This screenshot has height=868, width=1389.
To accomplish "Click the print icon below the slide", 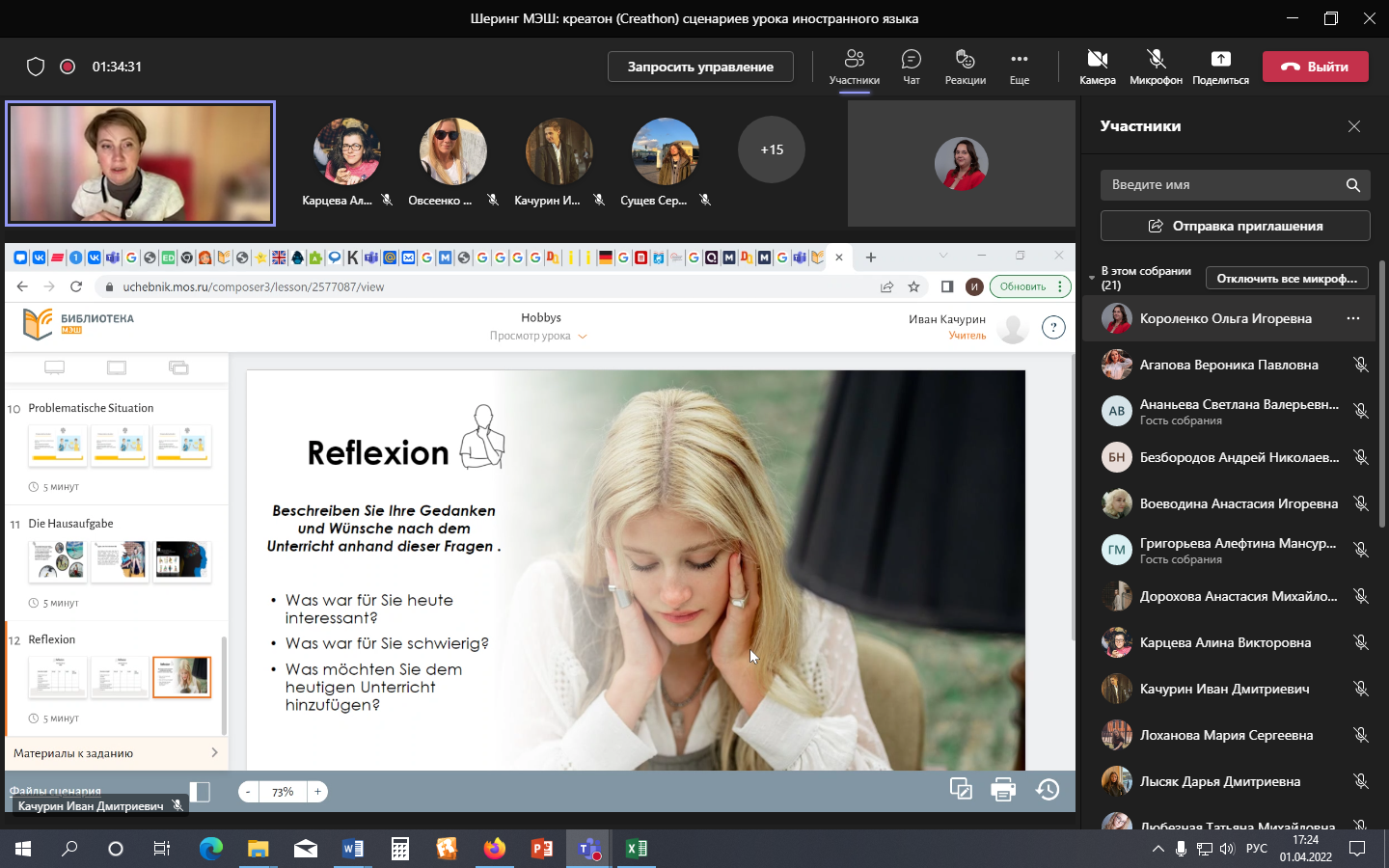I will (x=1003, y=790).
